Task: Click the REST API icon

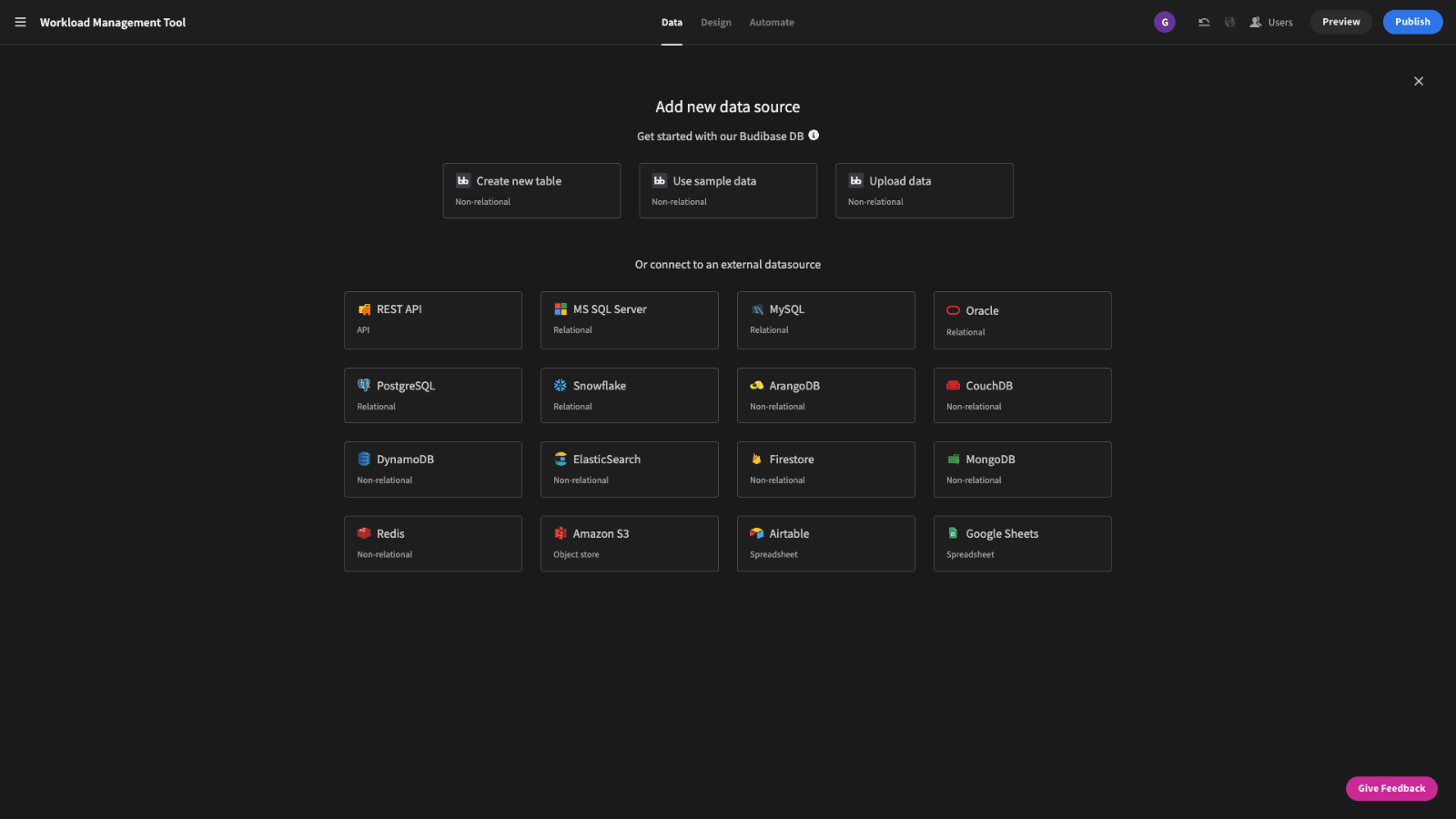Action: pos(364,309)
